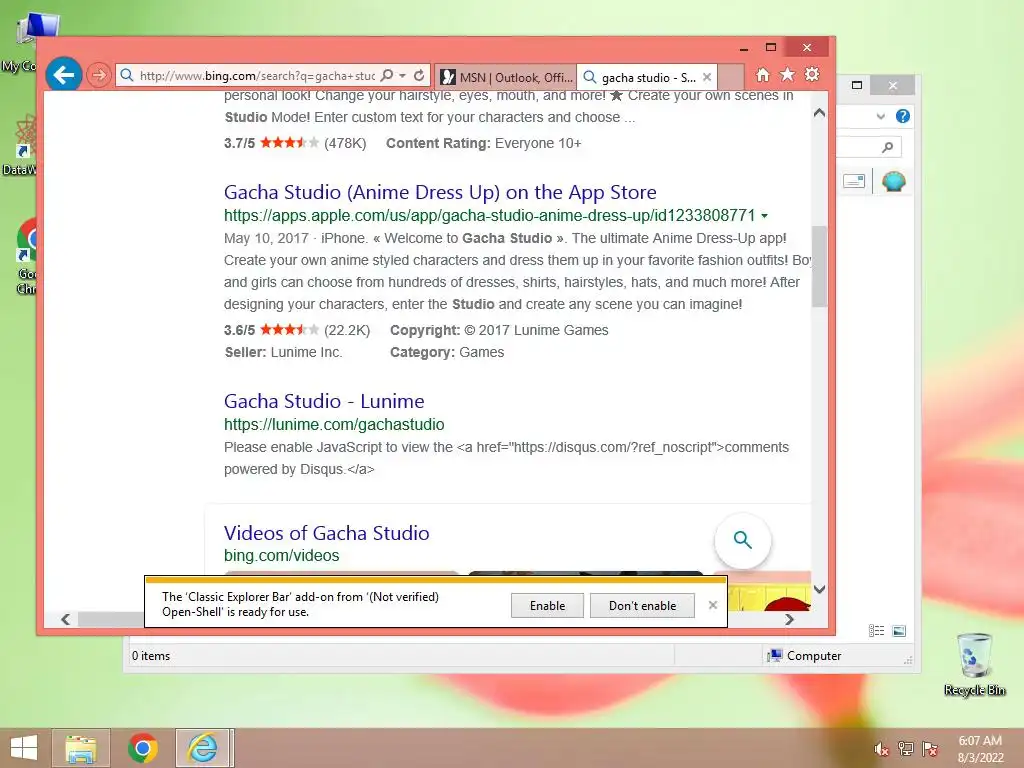Viewport: 1024px width, 768px height.
Task: Visit lunime.com/gachastudio URL
Action: [334, 424]
